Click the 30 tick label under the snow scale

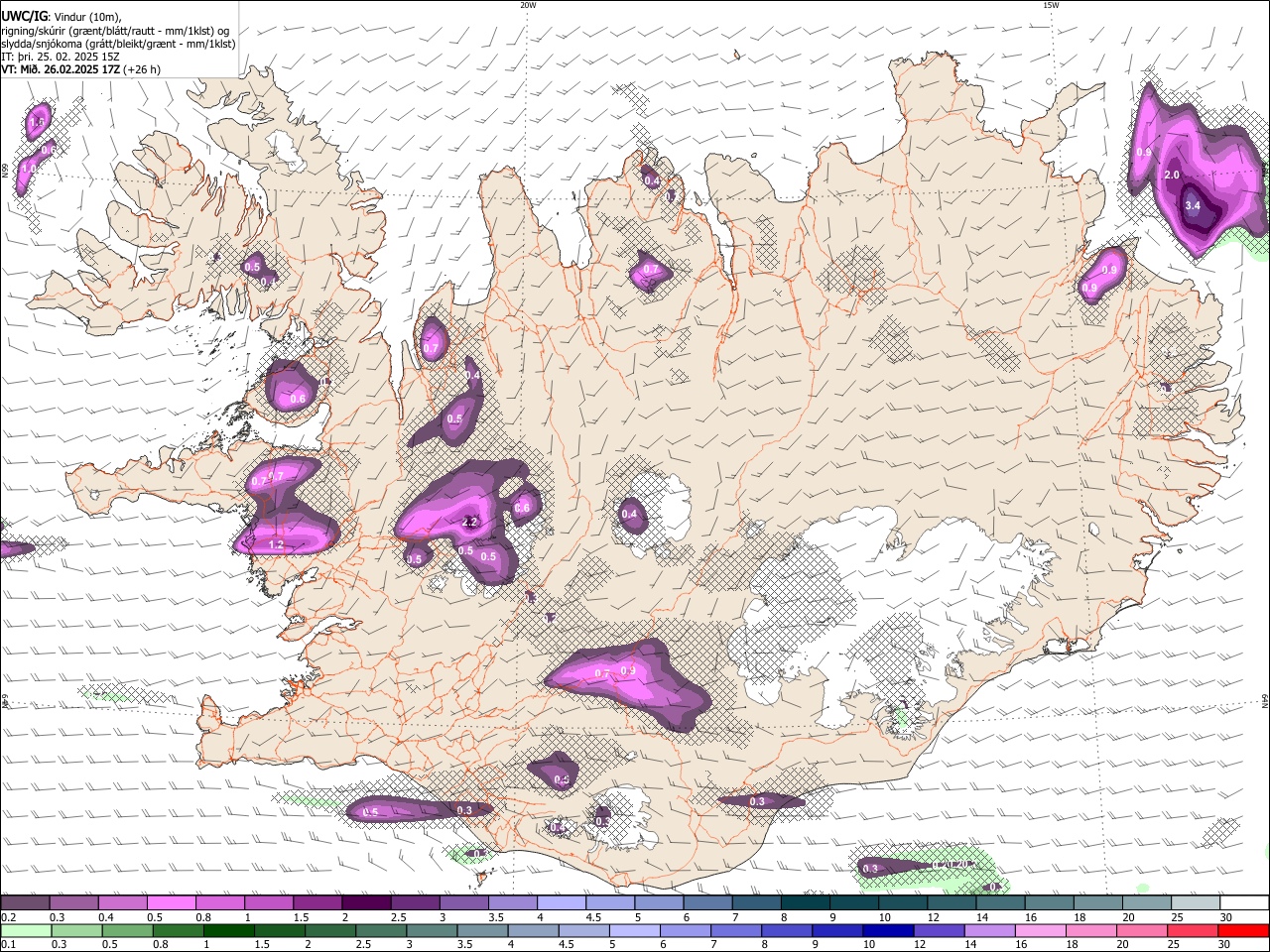tap(1226, 917)
